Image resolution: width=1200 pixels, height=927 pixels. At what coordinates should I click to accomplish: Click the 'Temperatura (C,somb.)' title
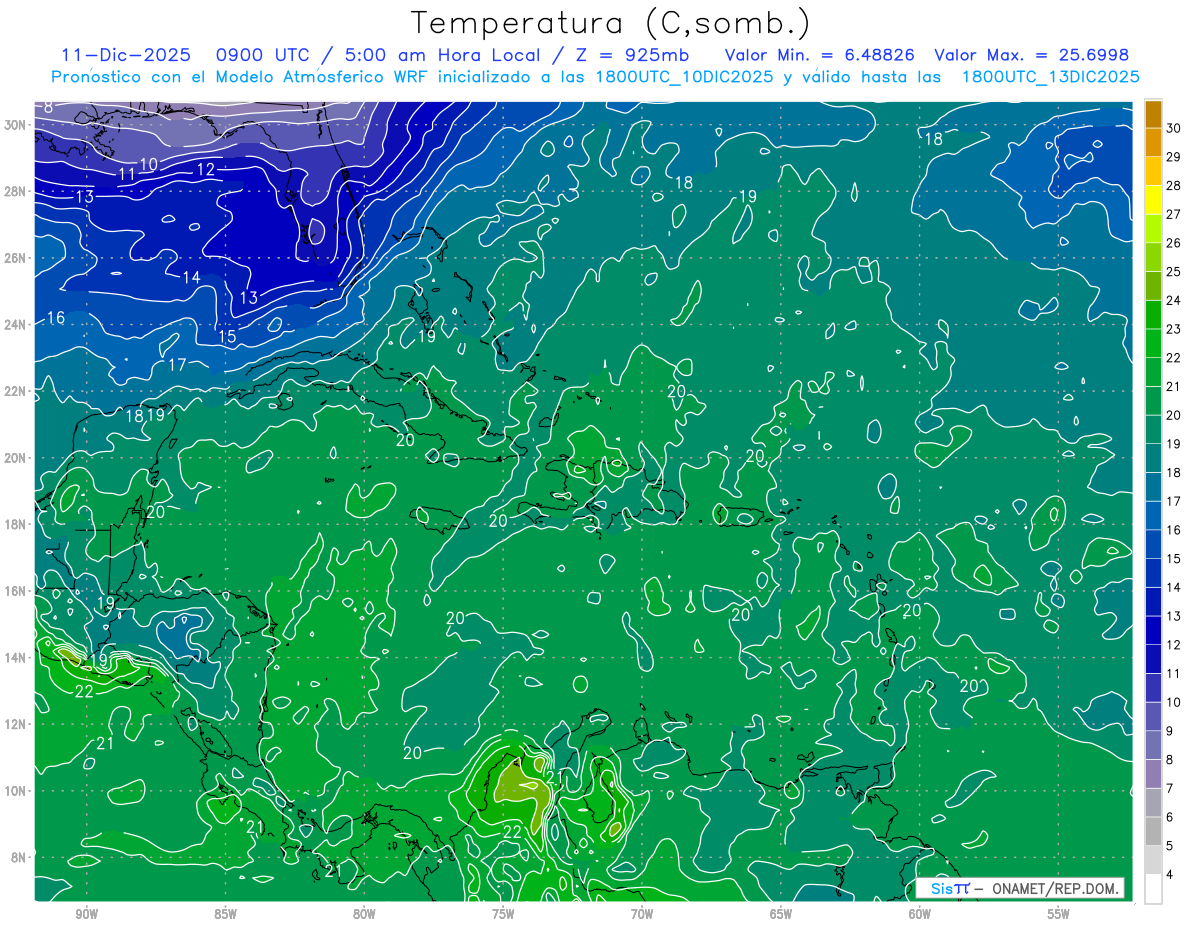pos(611,23)
